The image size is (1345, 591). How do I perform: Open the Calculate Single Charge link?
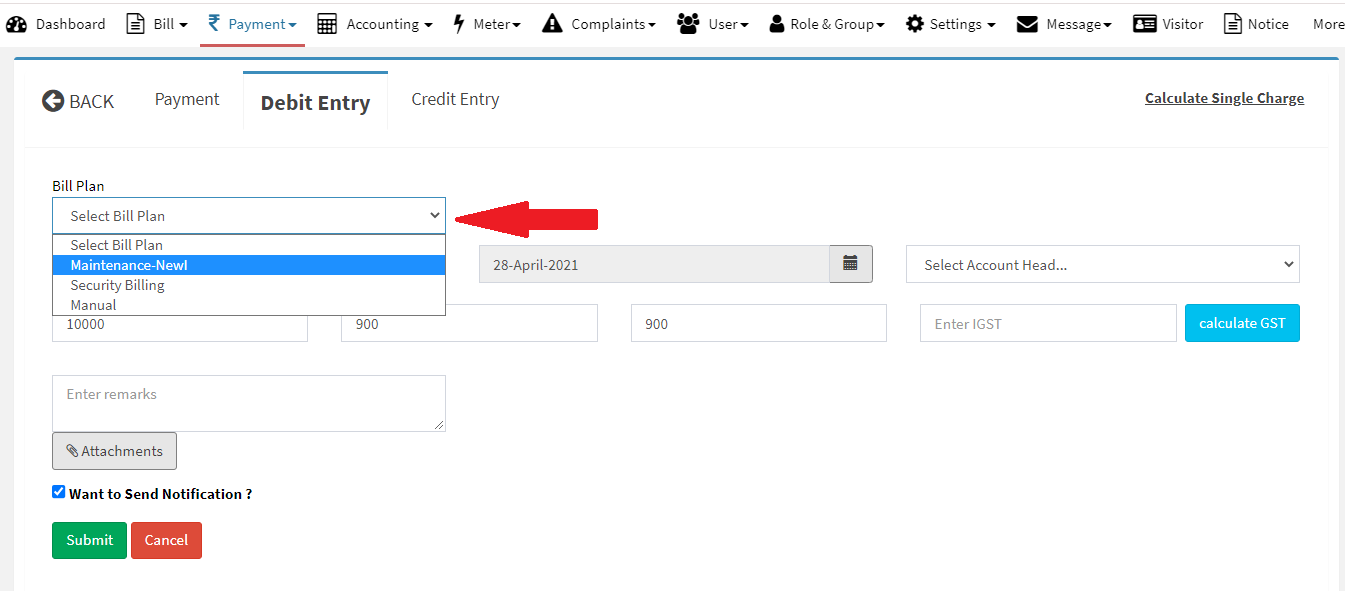coord(1224,98)
